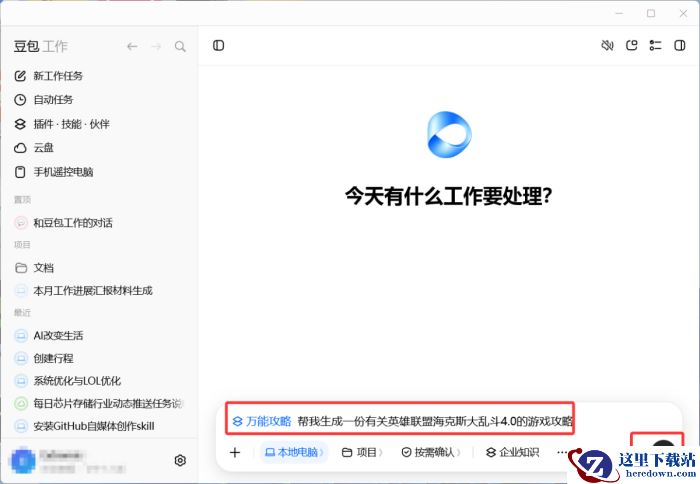
Task: Click the folder icon beside 文档
Action: click(21, 268)
